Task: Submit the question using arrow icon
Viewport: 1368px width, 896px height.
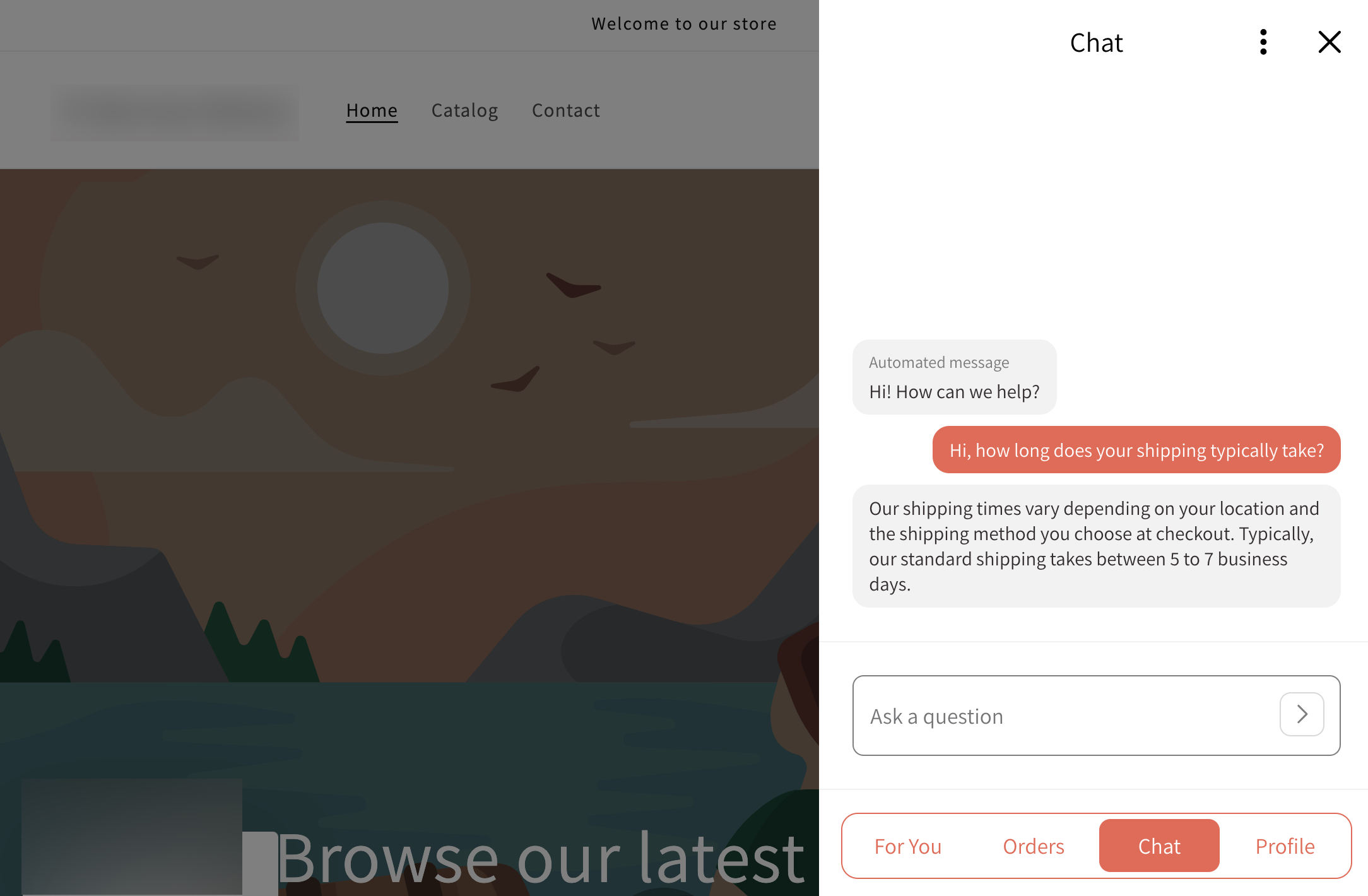Action: coord(1302,713)
